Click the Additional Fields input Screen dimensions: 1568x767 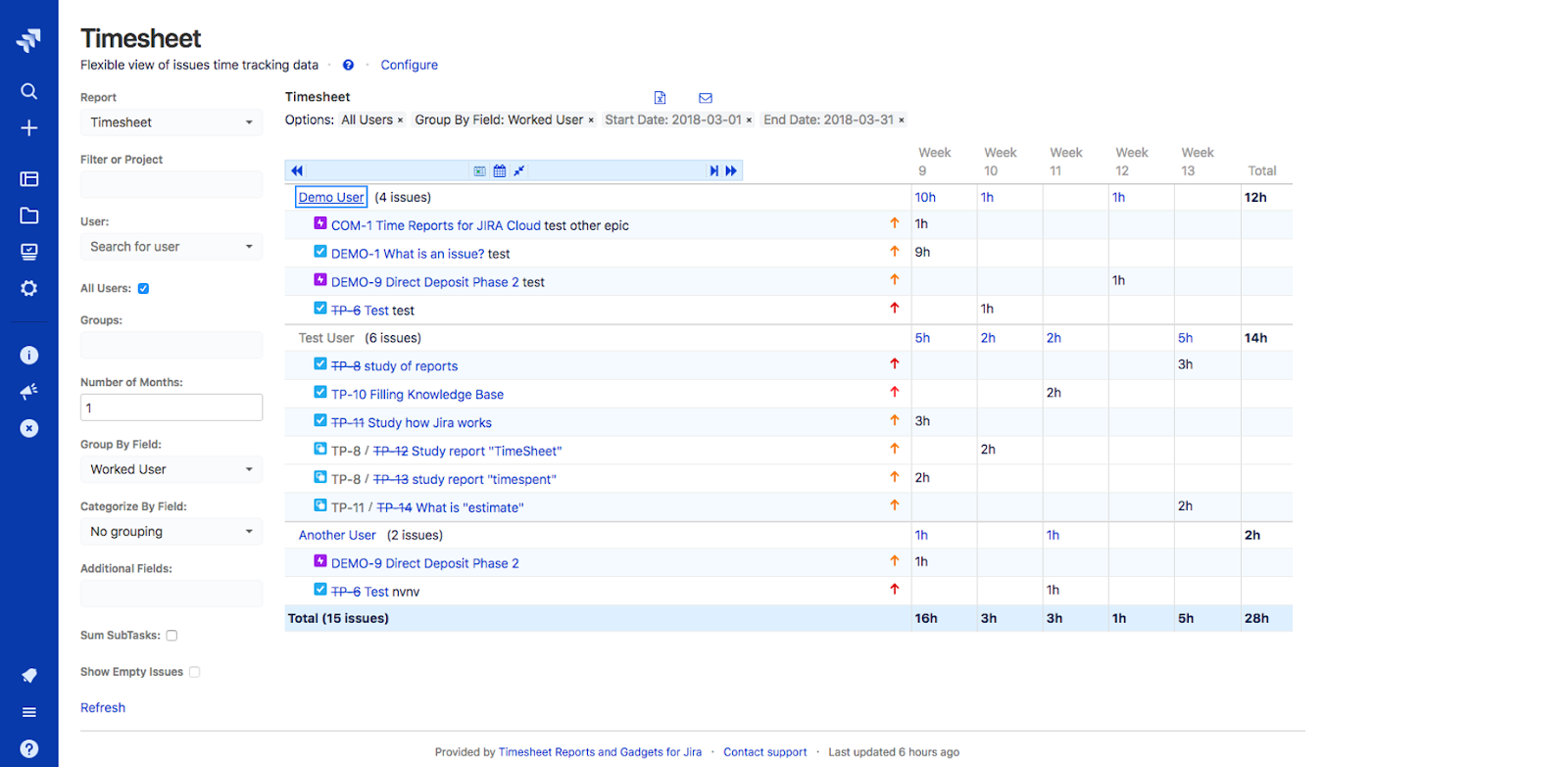tap(171, 594)
